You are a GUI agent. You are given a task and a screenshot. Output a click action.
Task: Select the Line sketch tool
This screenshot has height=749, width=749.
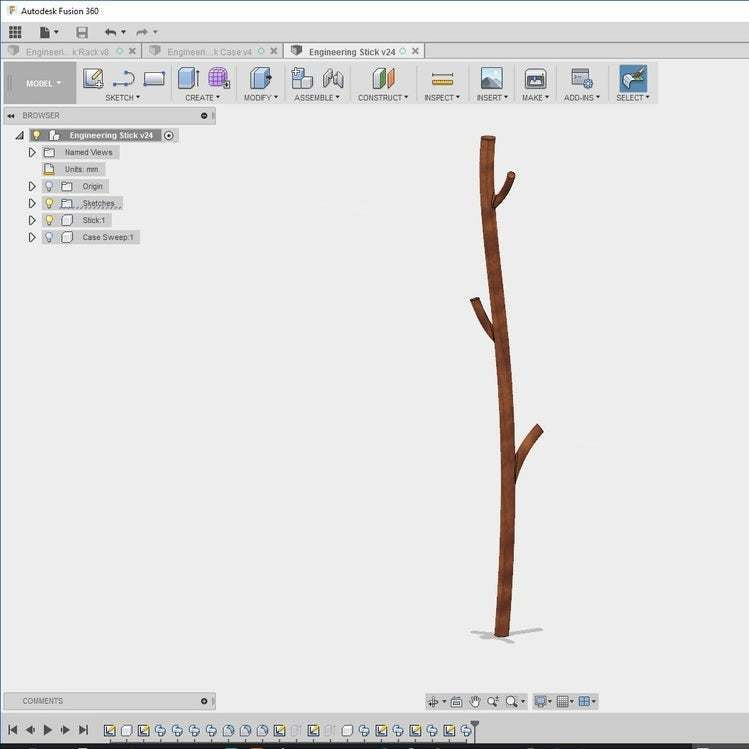(123, 78)
